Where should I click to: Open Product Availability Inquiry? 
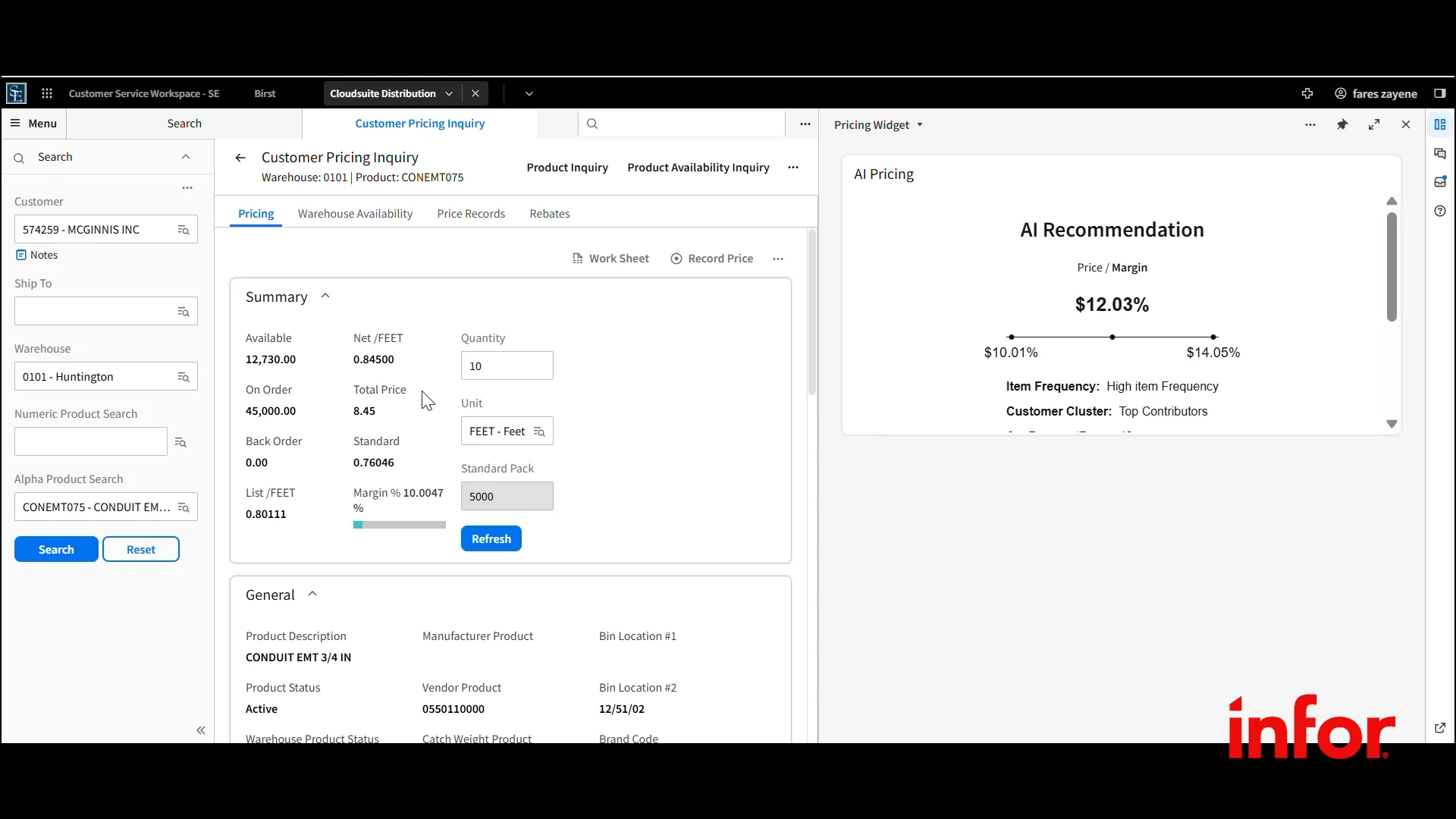698,168
